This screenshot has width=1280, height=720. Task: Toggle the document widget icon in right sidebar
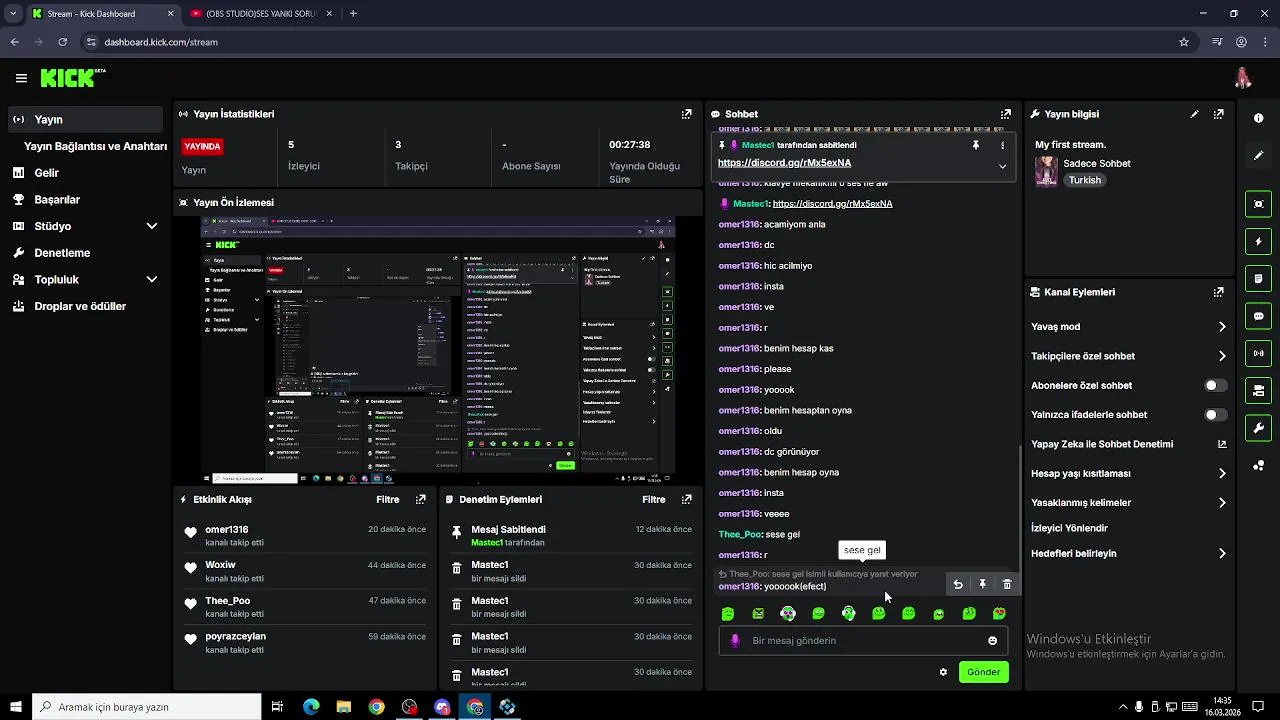(x=1258, y=278)
